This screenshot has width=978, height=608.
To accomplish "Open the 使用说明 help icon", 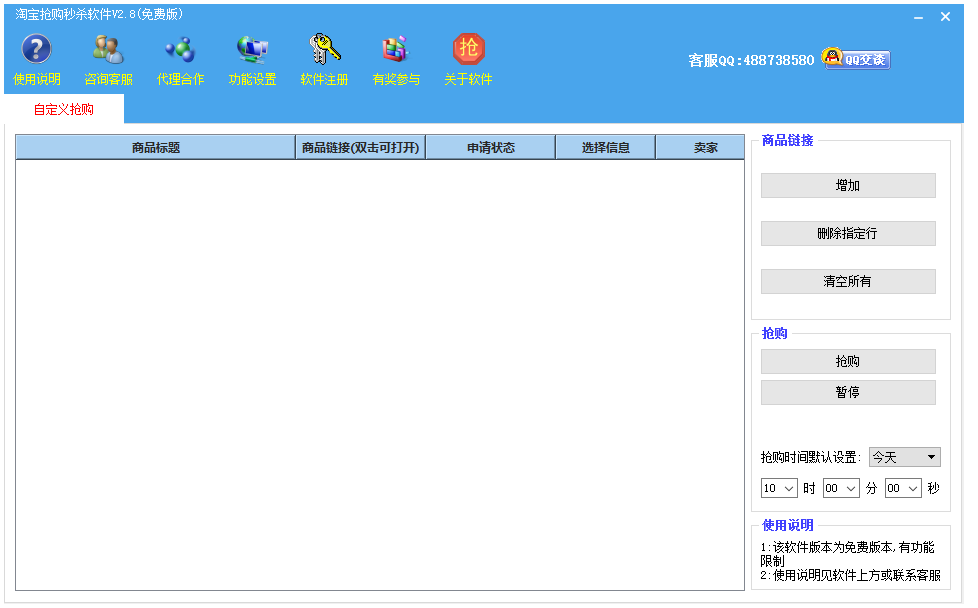I will [x=36, y=50].
